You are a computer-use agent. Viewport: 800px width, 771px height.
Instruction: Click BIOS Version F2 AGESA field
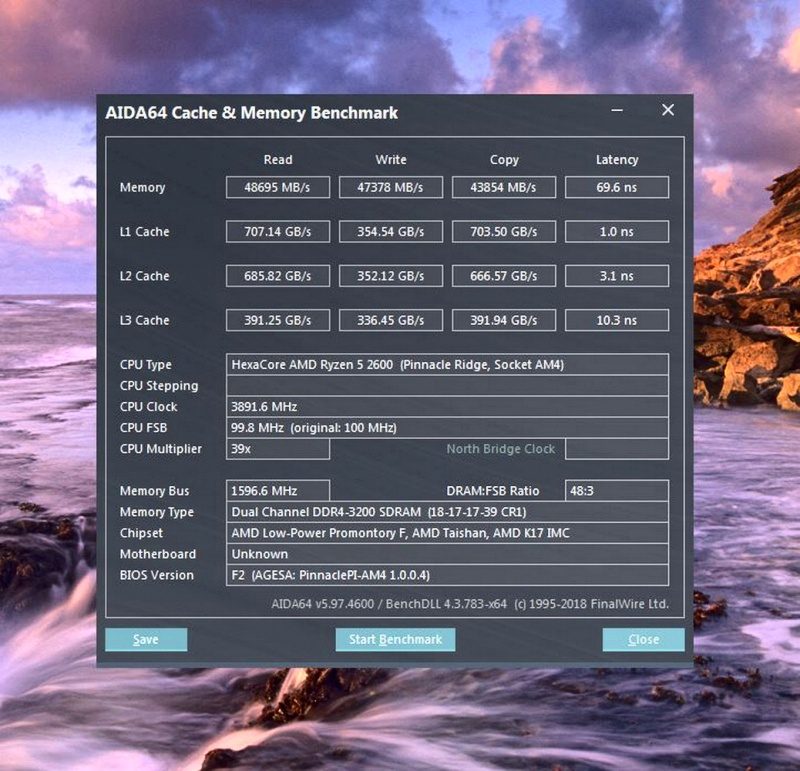click(x=447, y=575)
